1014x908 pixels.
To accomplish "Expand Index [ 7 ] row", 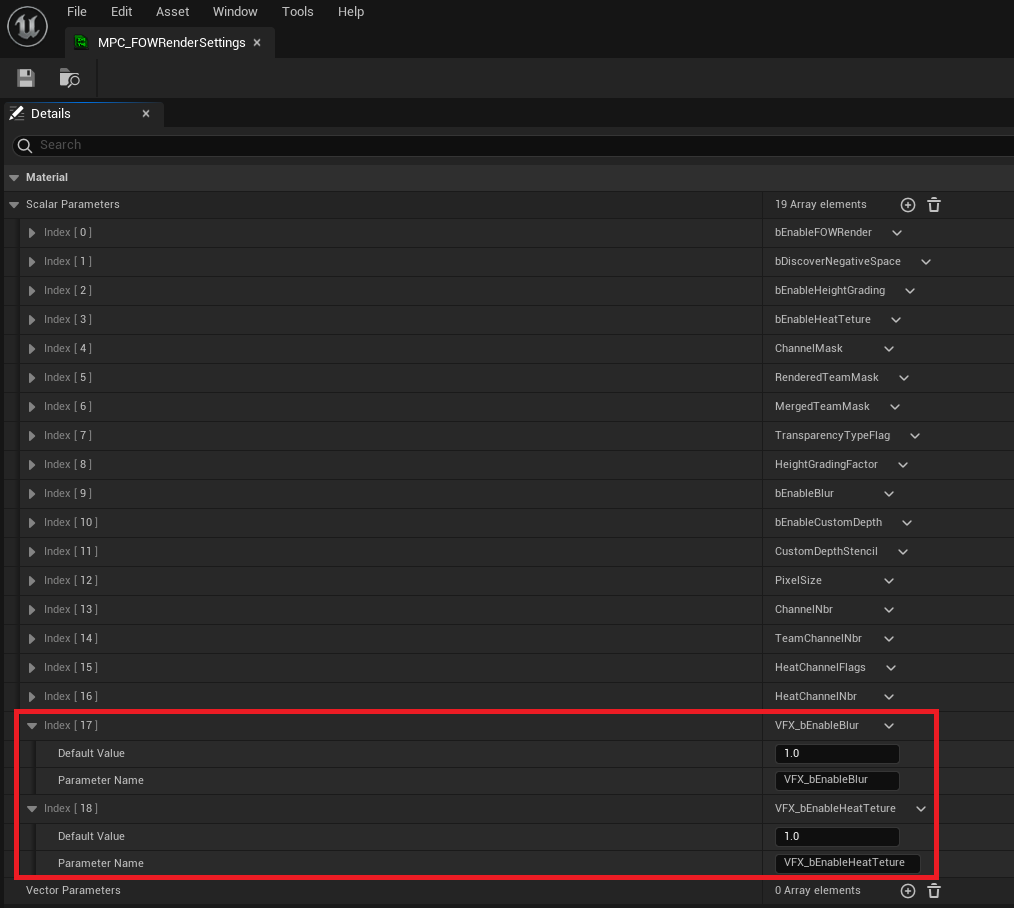I will (x=32, y=436).
